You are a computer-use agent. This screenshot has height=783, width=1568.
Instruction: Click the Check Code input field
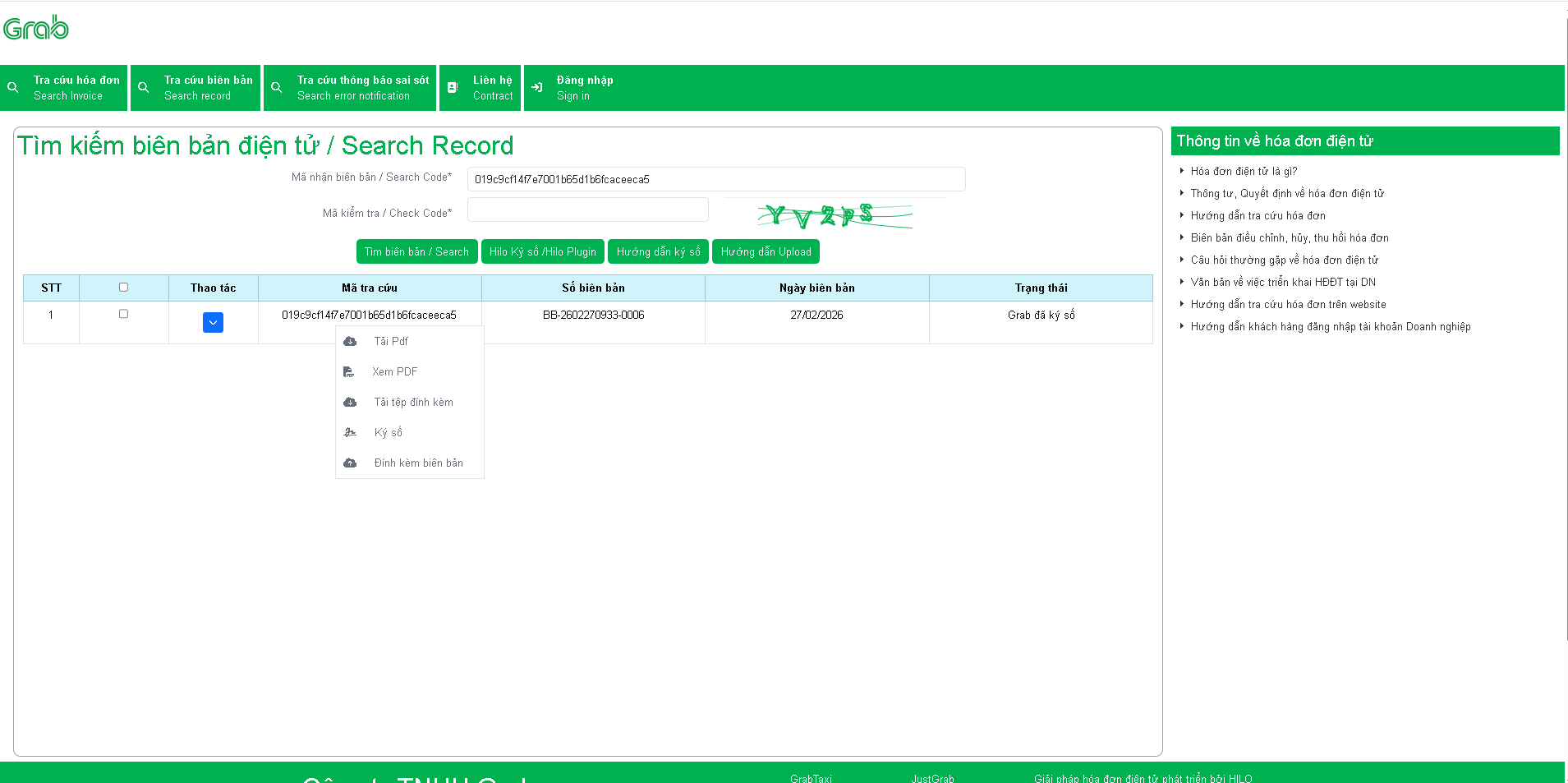(x=587, y=210)
